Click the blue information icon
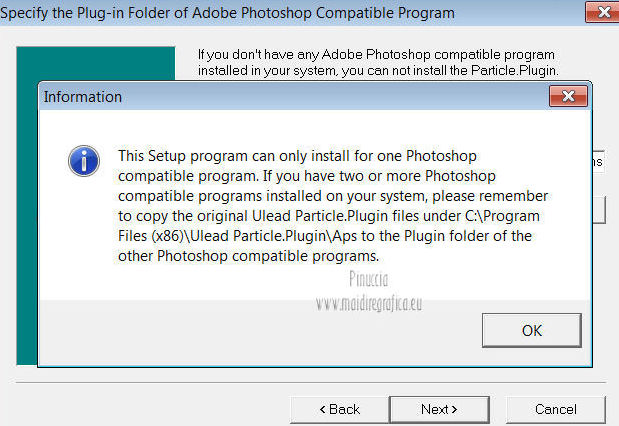Screen dimensions: 619x426 click(82, 160)
